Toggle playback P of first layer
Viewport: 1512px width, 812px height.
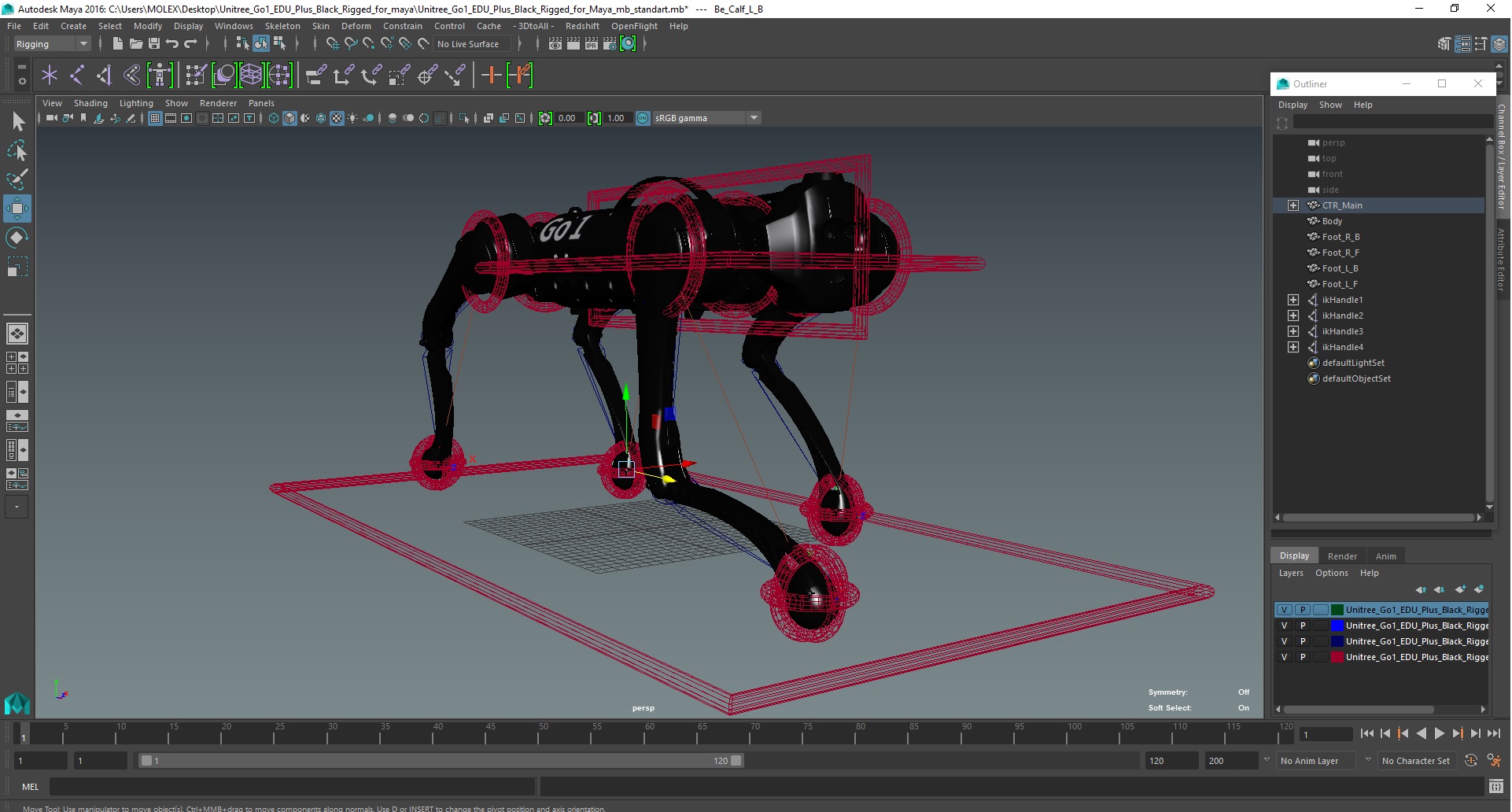tap(1303, 610)
